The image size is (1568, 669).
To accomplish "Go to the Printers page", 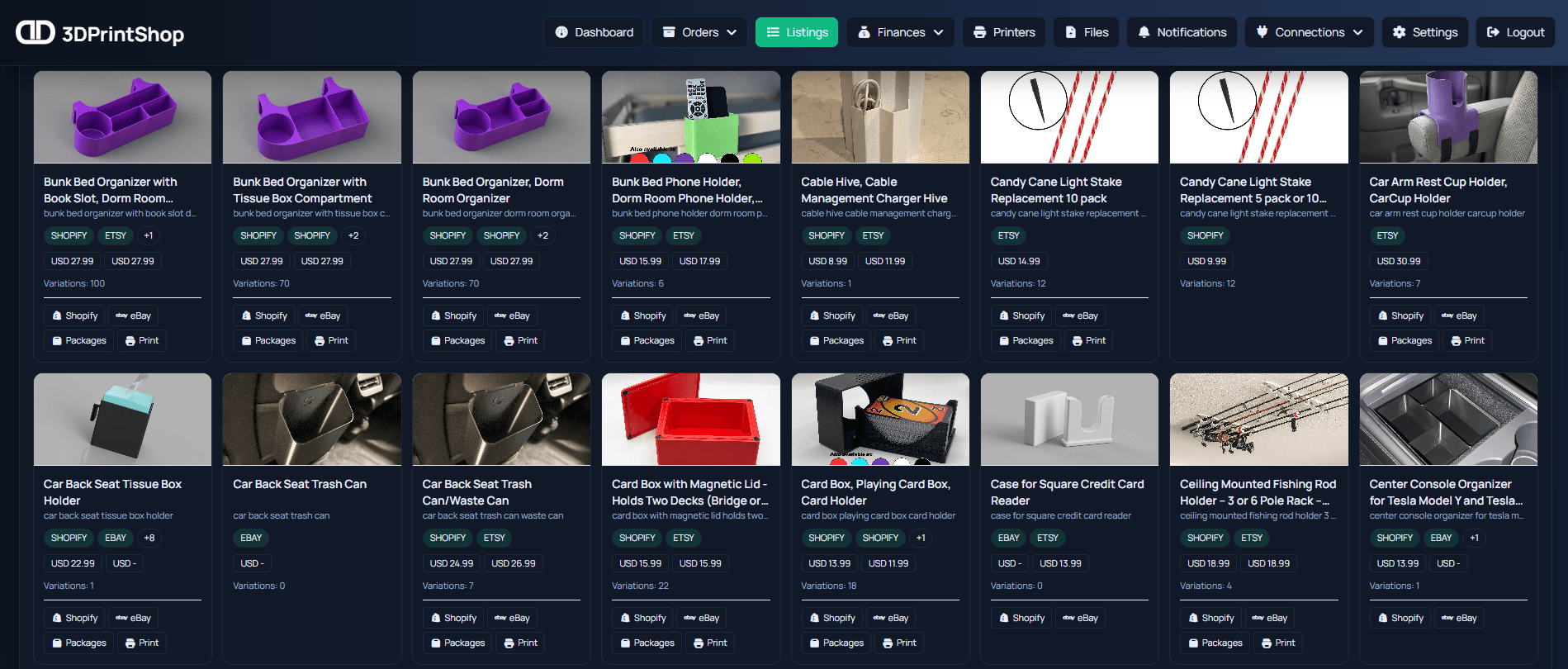I will [x=1003, y=32].
